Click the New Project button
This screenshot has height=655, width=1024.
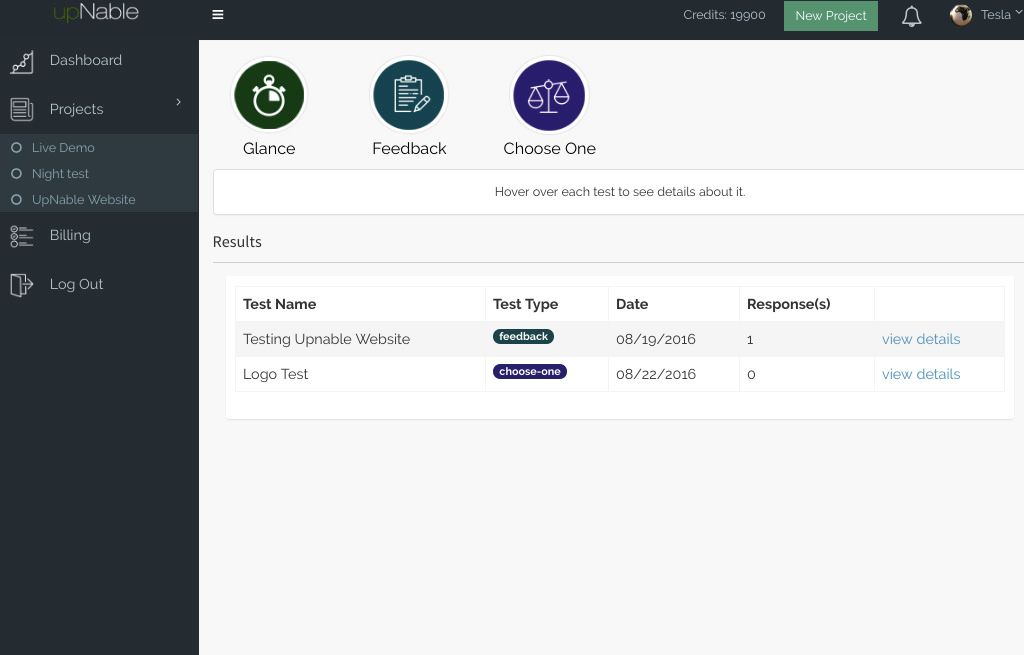point(830,16)
